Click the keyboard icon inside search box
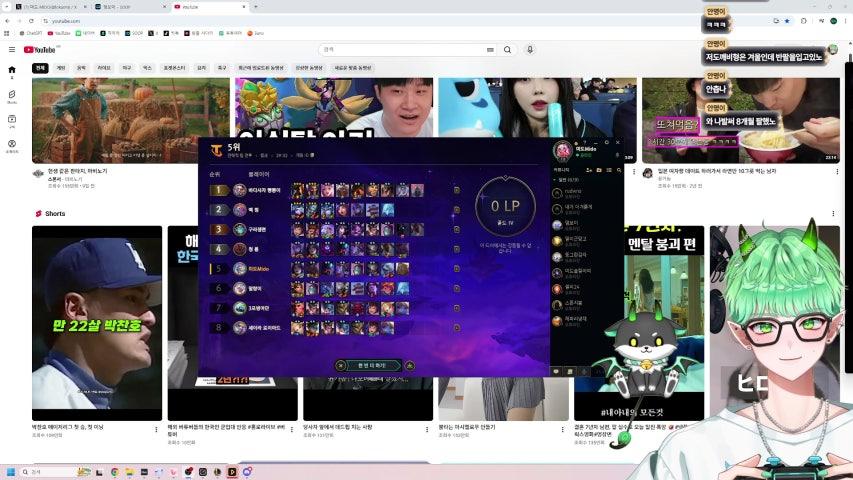 point(490,50)
